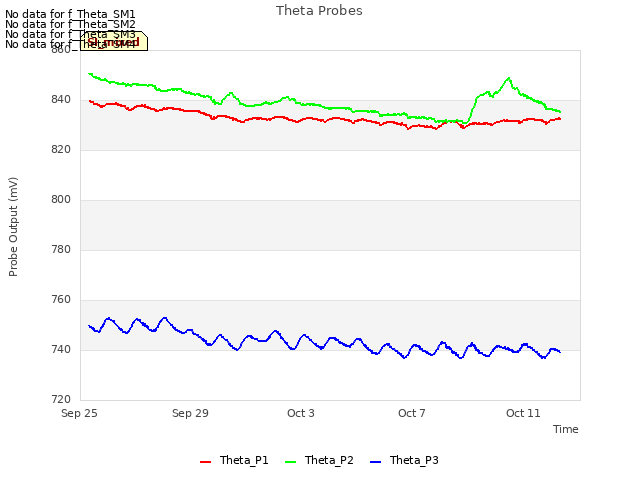Click the Probe Output (mV) axis title
Screen dimensions: 640x480
[13, 227]
